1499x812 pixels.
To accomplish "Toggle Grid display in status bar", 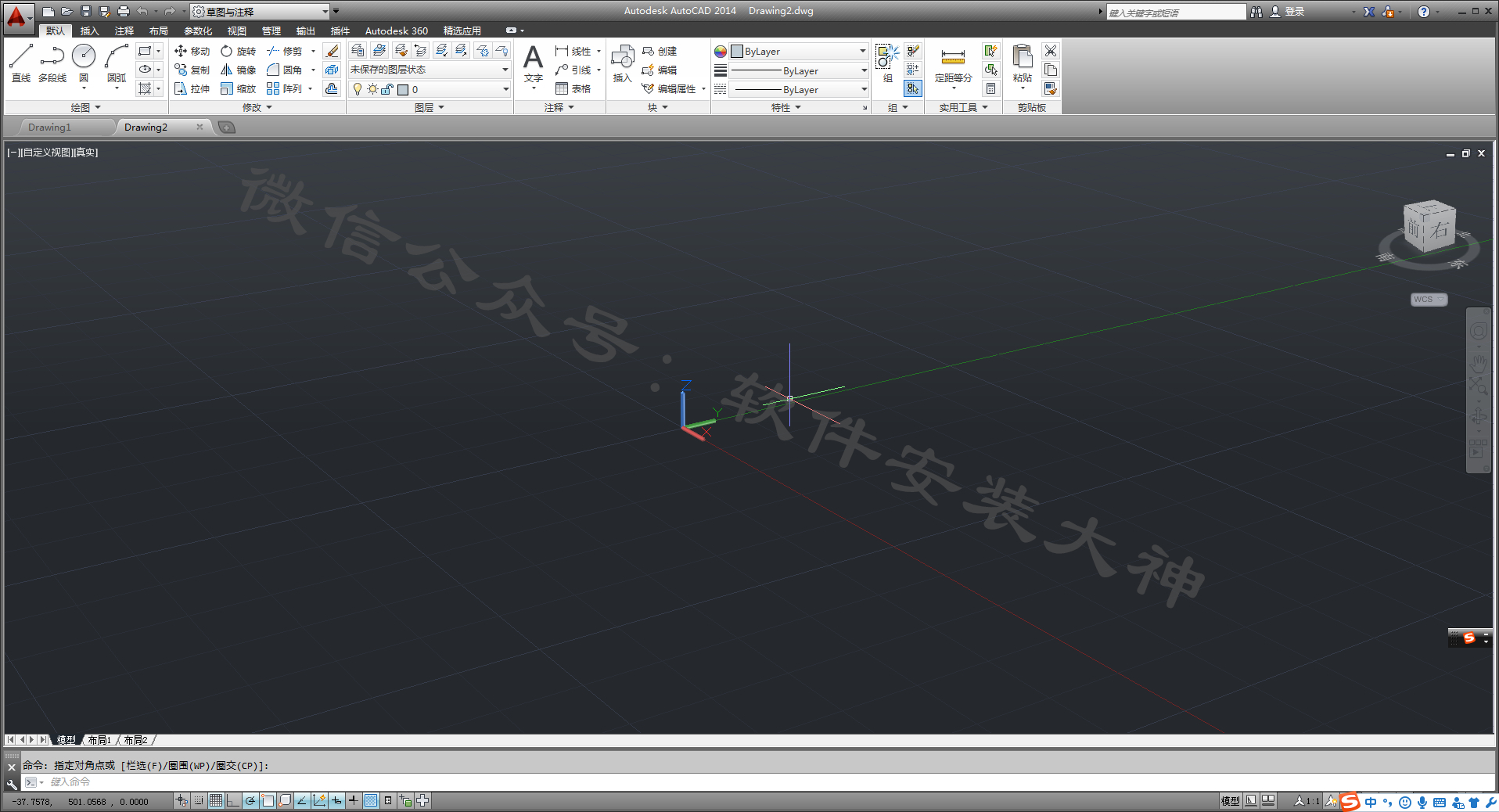I will click(x=216, y=800).
